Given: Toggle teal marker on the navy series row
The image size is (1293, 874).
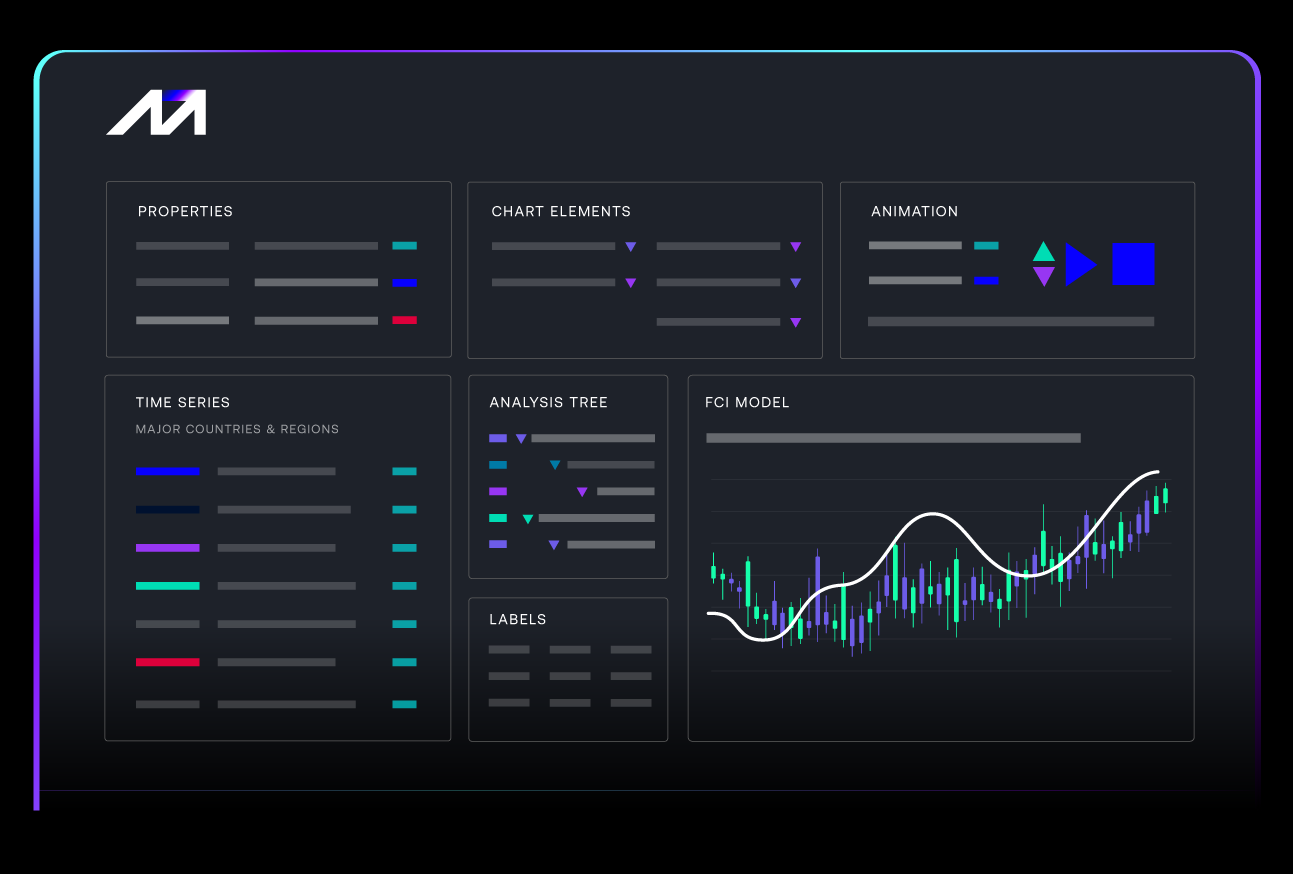Looking at the screenshot, I should pyautogui.click(x=404, y=509).
